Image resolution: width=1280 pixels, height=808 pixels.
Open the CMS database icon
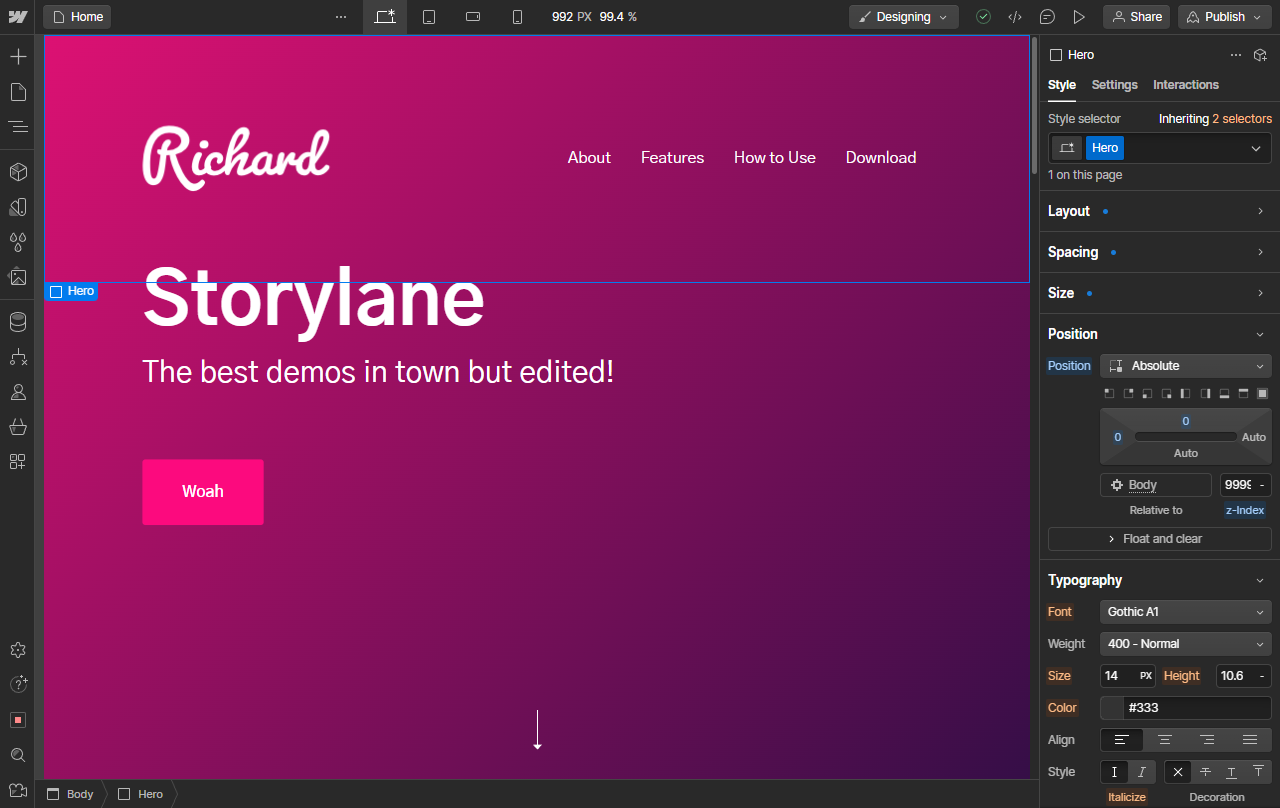18,322
